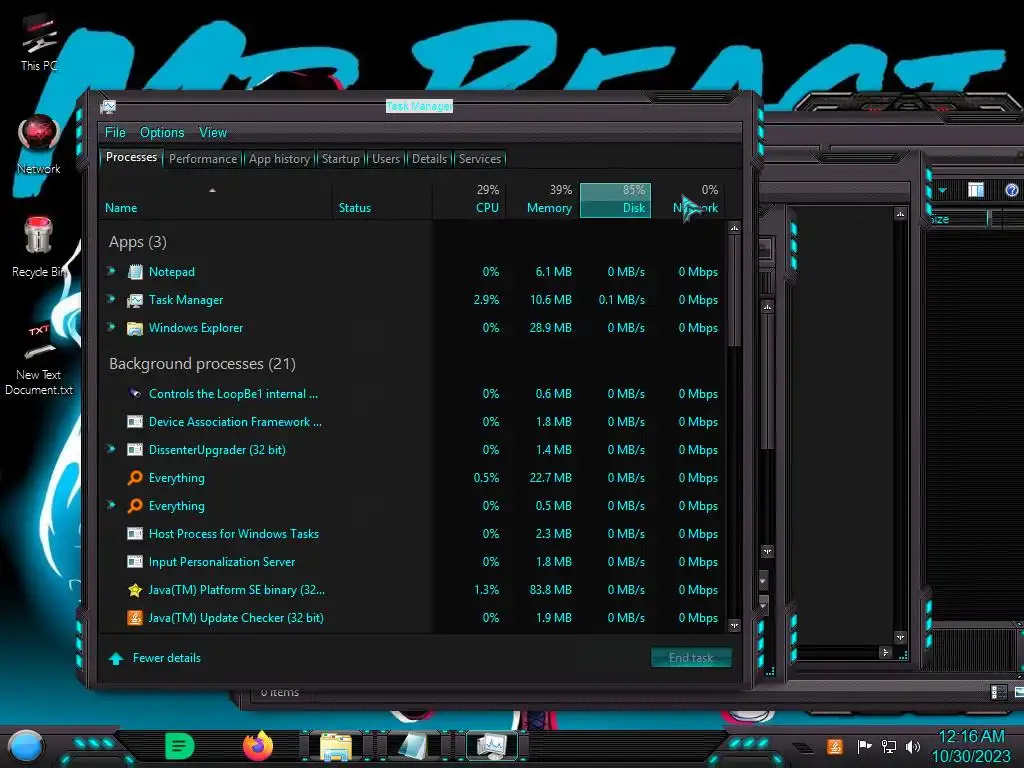Switch to the Users tab
Viewport: 1024px width, 768px height.
click(386, 159)
